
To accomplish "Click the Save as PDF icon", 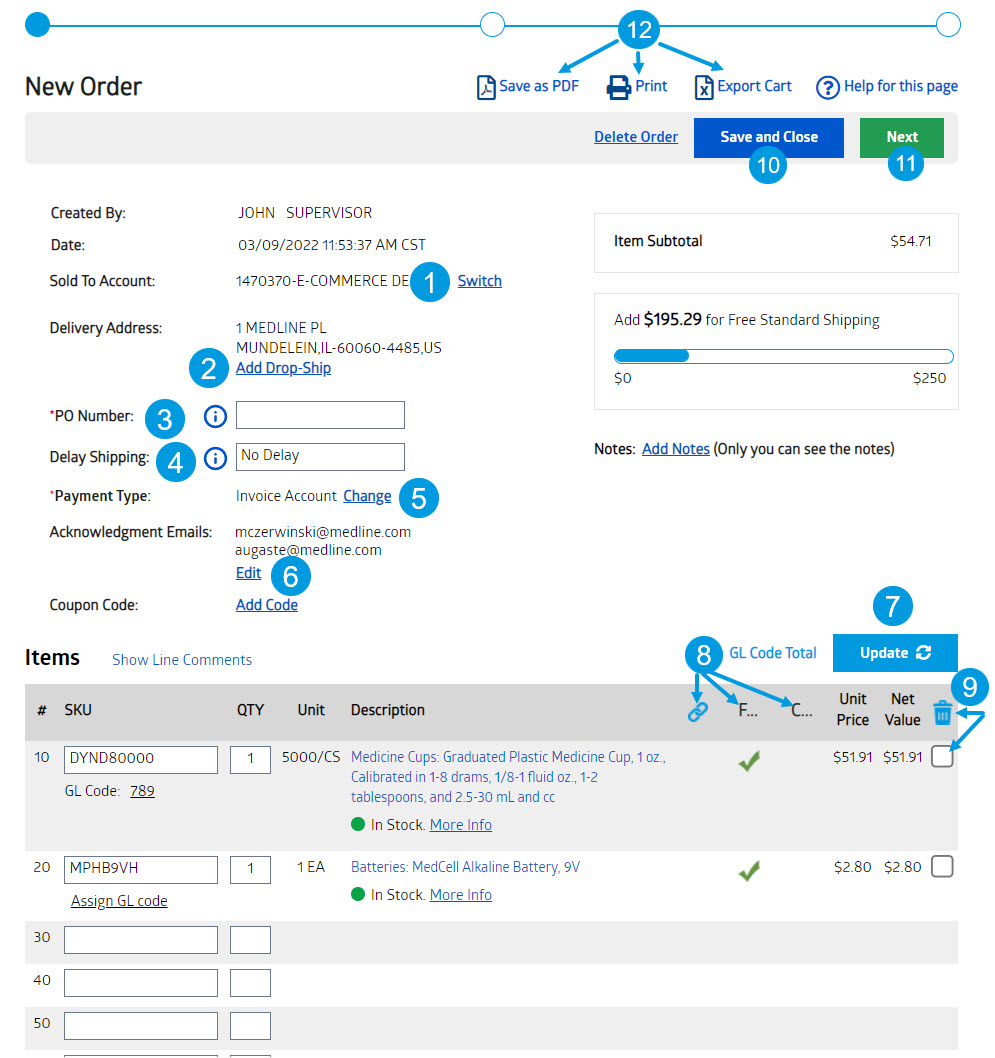I will click(486, 87).
